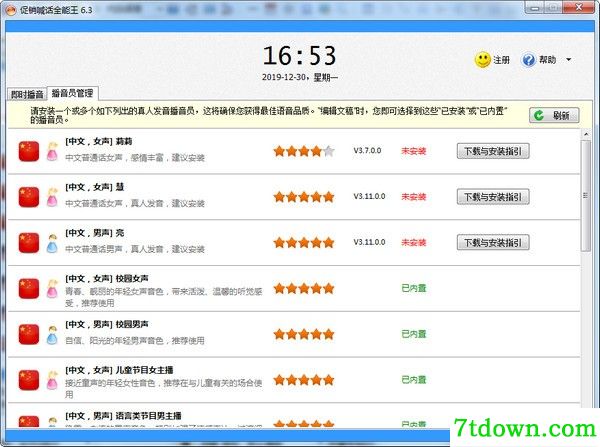This screenshot has height=447, width=600.
Task: Click the China flag icon in 亮 row
Action: tap(29, 243)
